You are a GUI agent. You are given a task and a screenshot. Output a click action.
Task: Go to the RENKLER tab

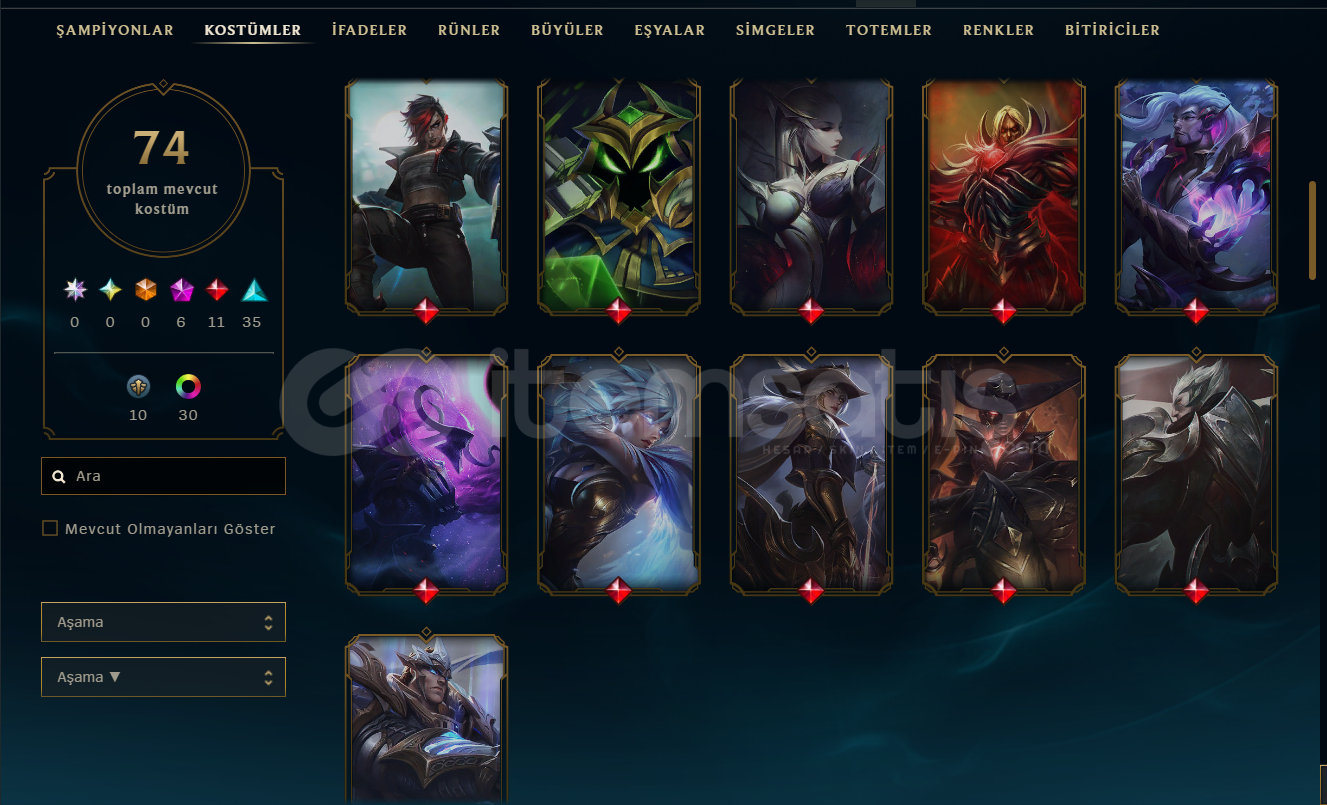click(998, 30)
